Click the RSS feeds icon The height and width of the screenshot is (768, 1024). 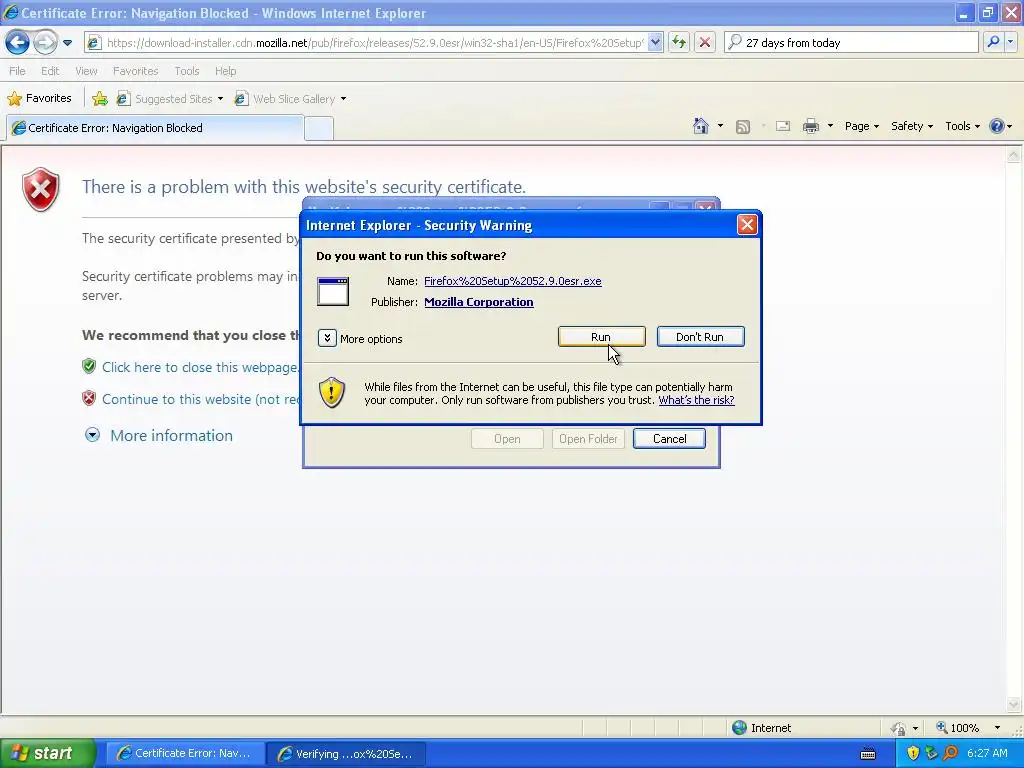743,127
